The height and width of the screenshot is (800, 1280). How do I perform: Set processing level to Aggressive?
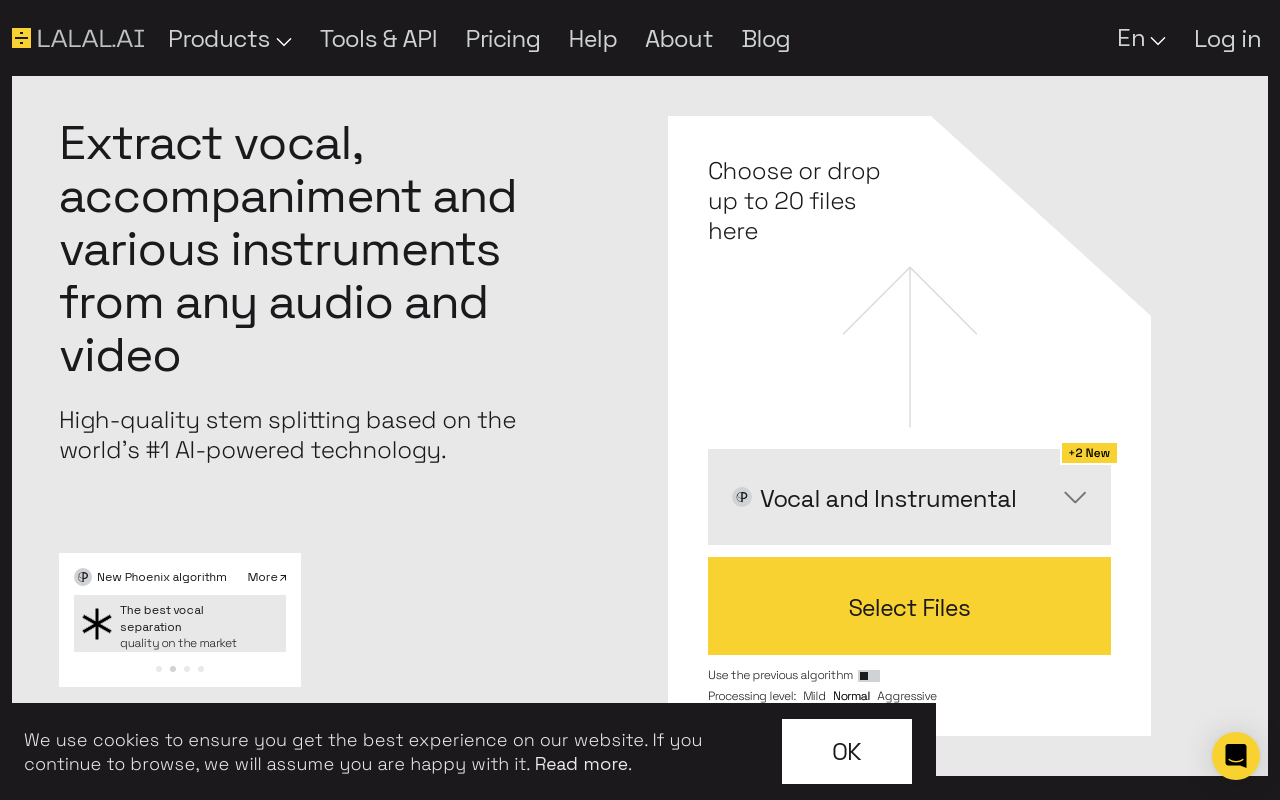(x=907, y=696)
